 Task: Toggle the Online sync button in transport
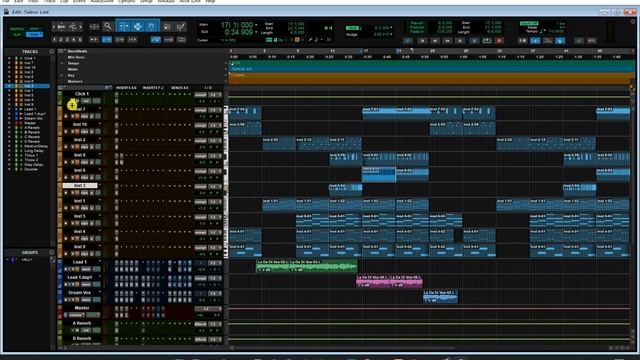point(408,41)
